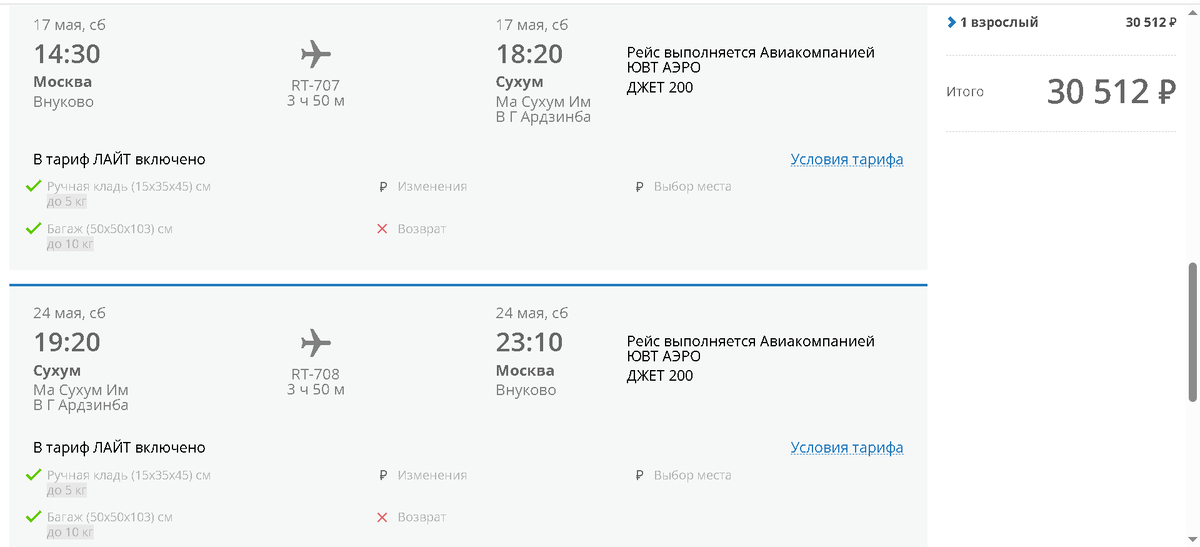The width and height of the screenshot is (1200, 547).
Task: Click the page vertical scrollbar thumb
Action: [x=1192, y=332]
